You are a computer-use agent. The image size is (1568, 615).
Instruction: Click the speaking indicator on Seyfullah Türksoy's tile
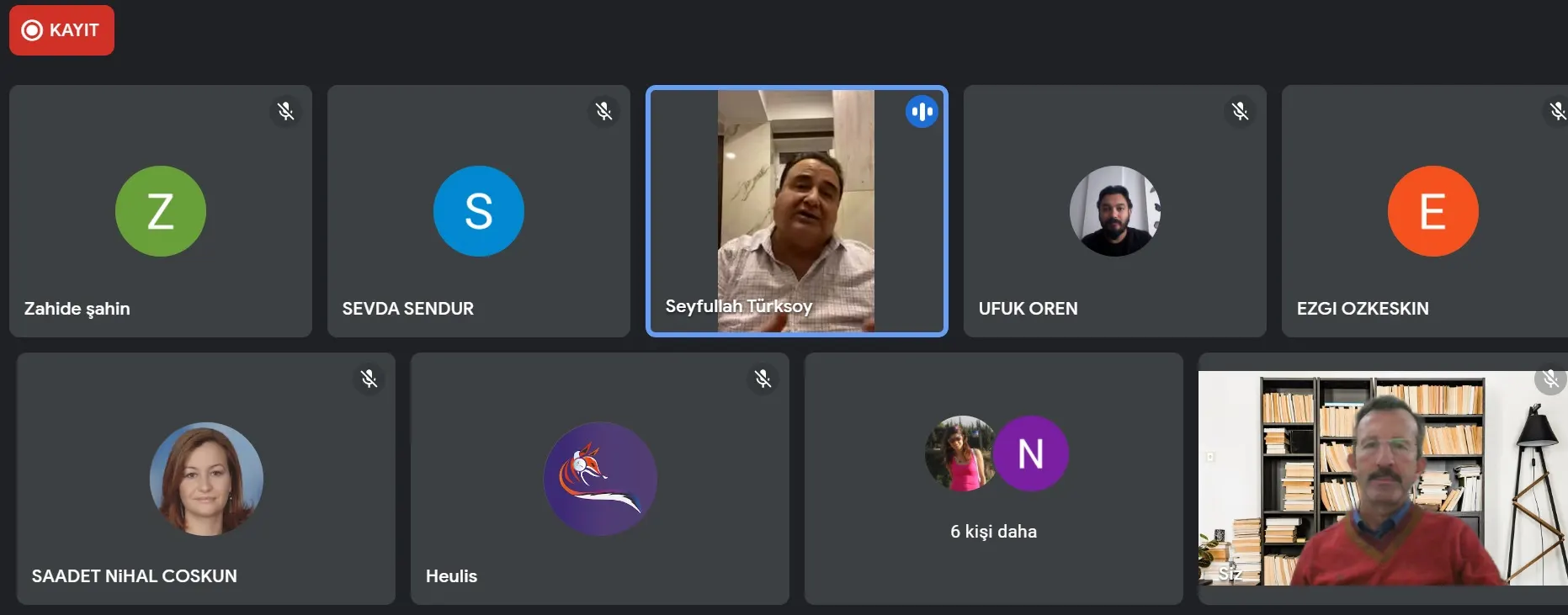[x=922, y=111]
